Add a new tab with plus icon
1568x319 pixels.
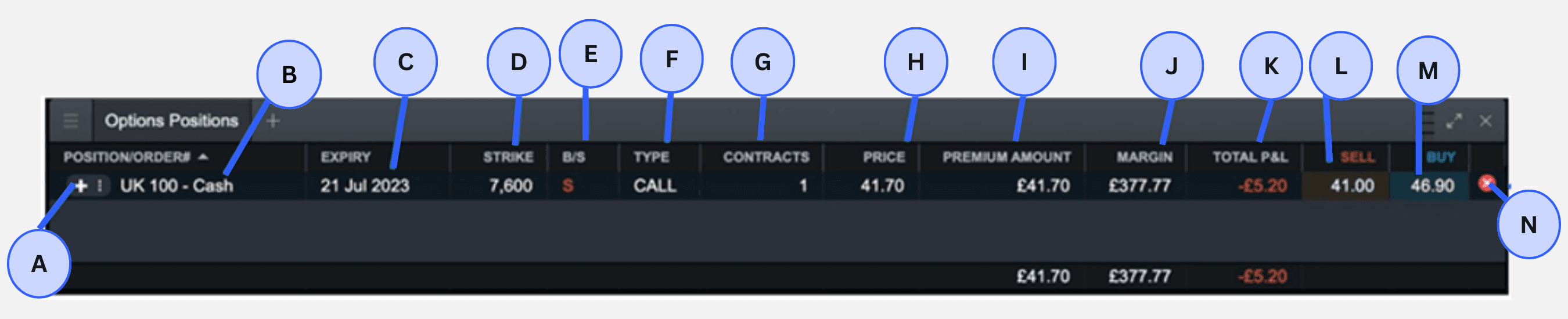(x=274, y=121)
